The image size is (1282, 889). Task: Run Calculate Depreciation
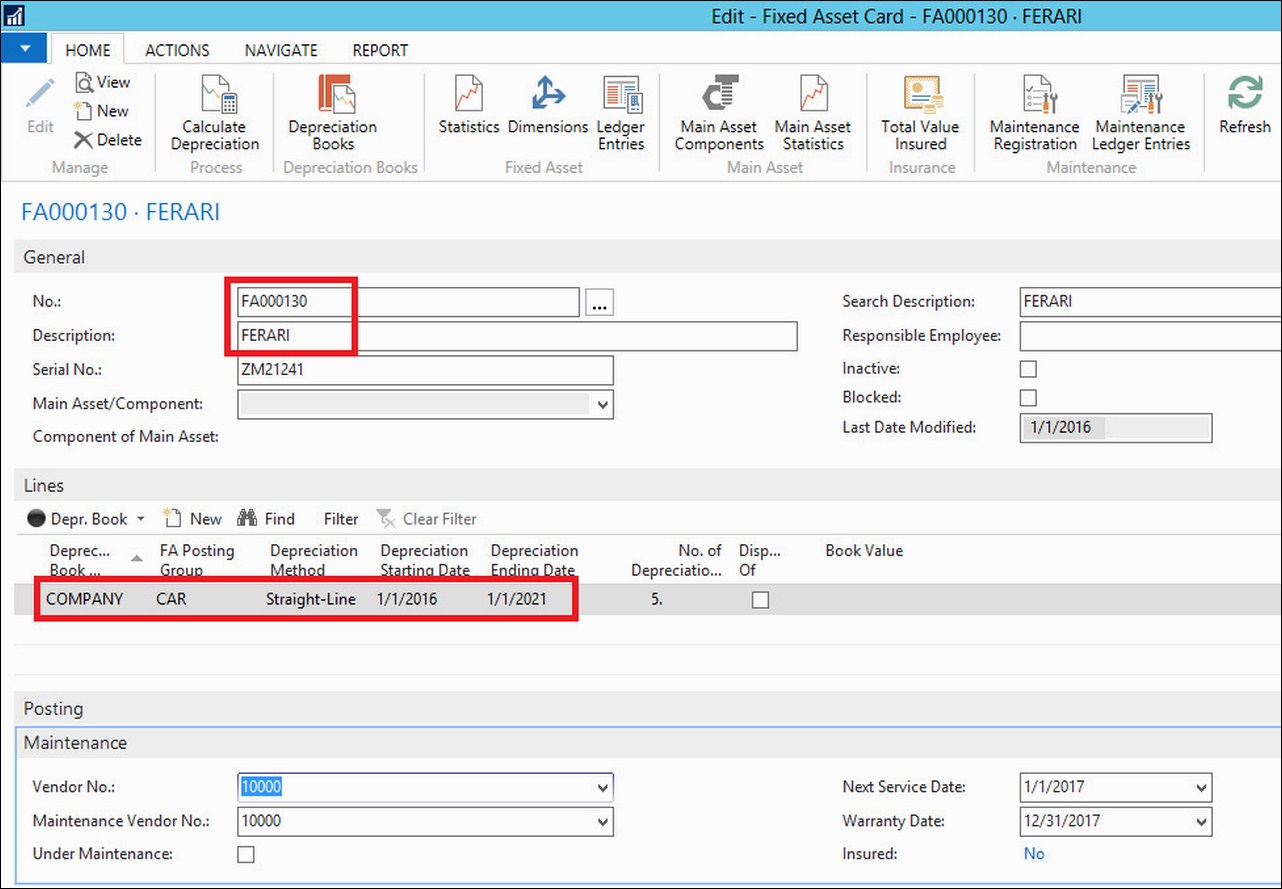pyautogui.click(x=215, y=112)
